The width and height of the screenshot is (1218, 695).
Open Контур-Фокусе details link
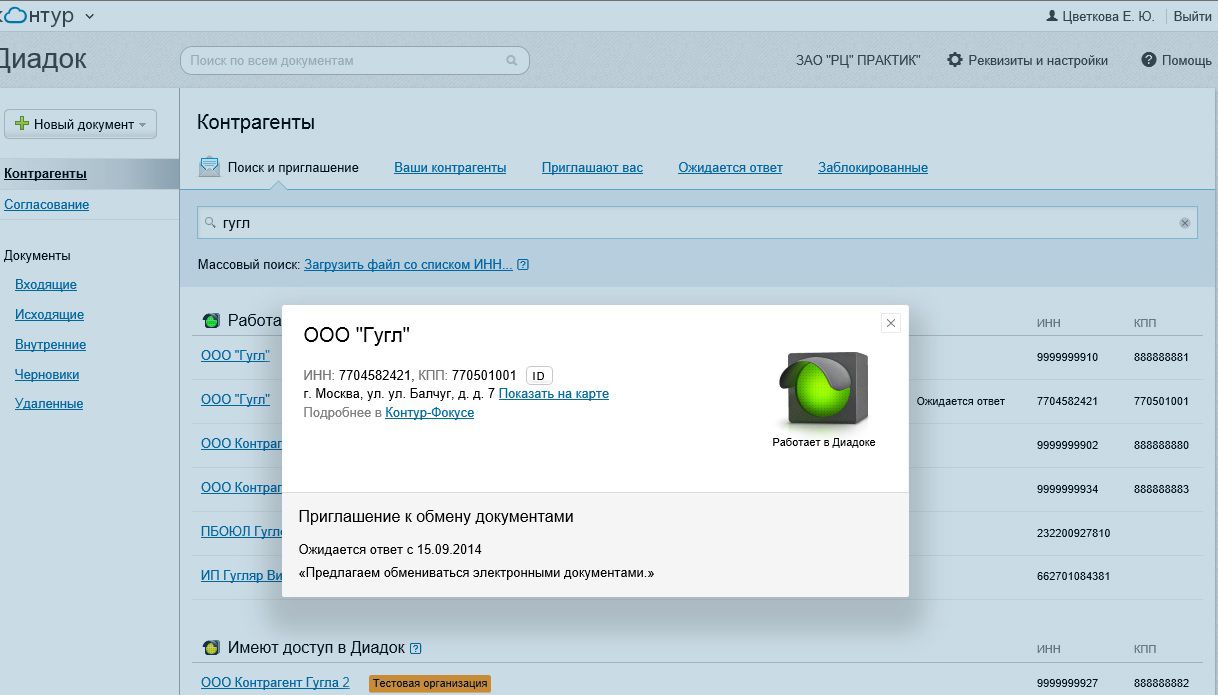point(429,413)
